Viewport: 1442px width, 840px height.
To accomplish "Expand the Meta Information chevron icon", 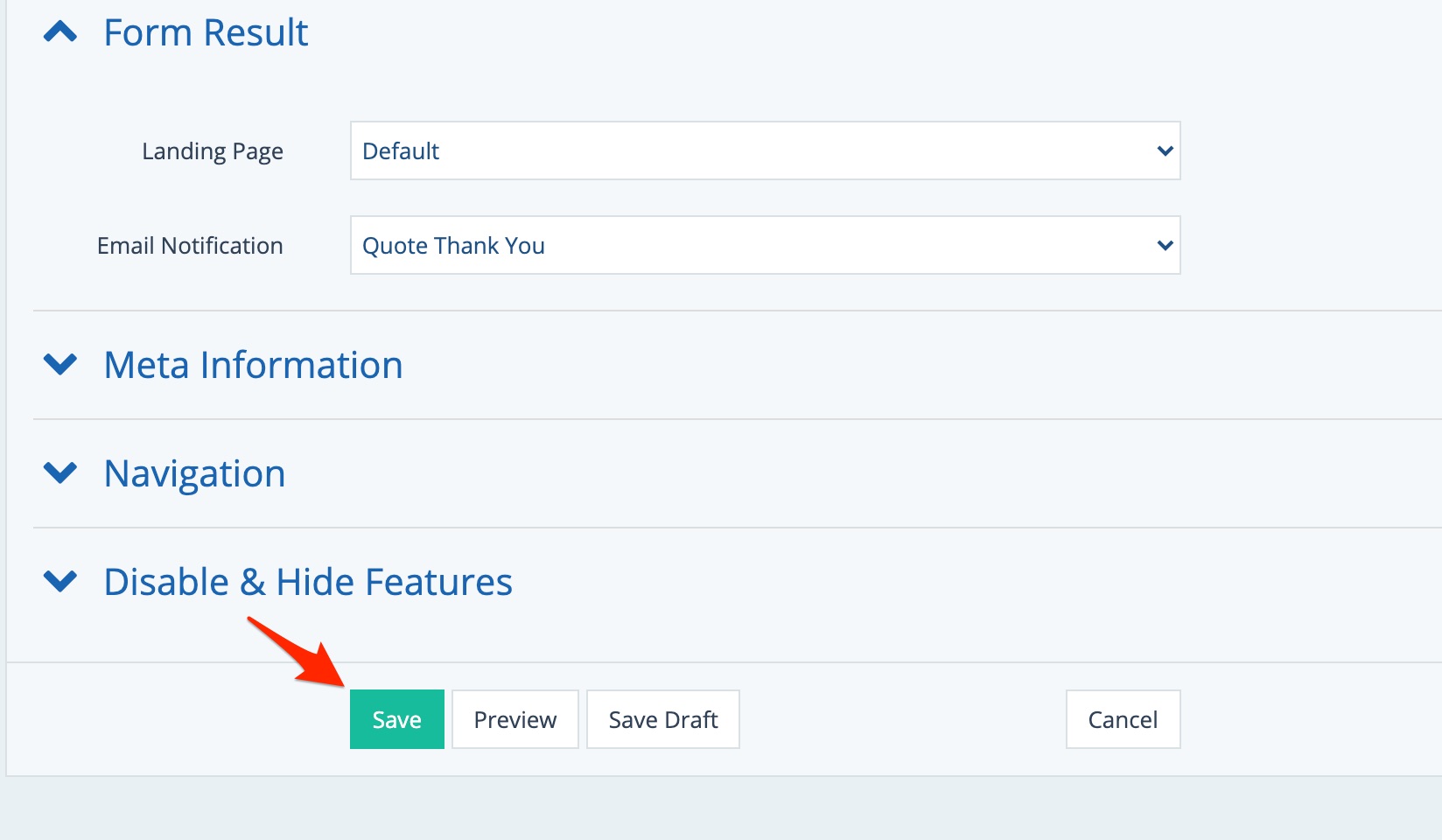I will coord(60,364).
